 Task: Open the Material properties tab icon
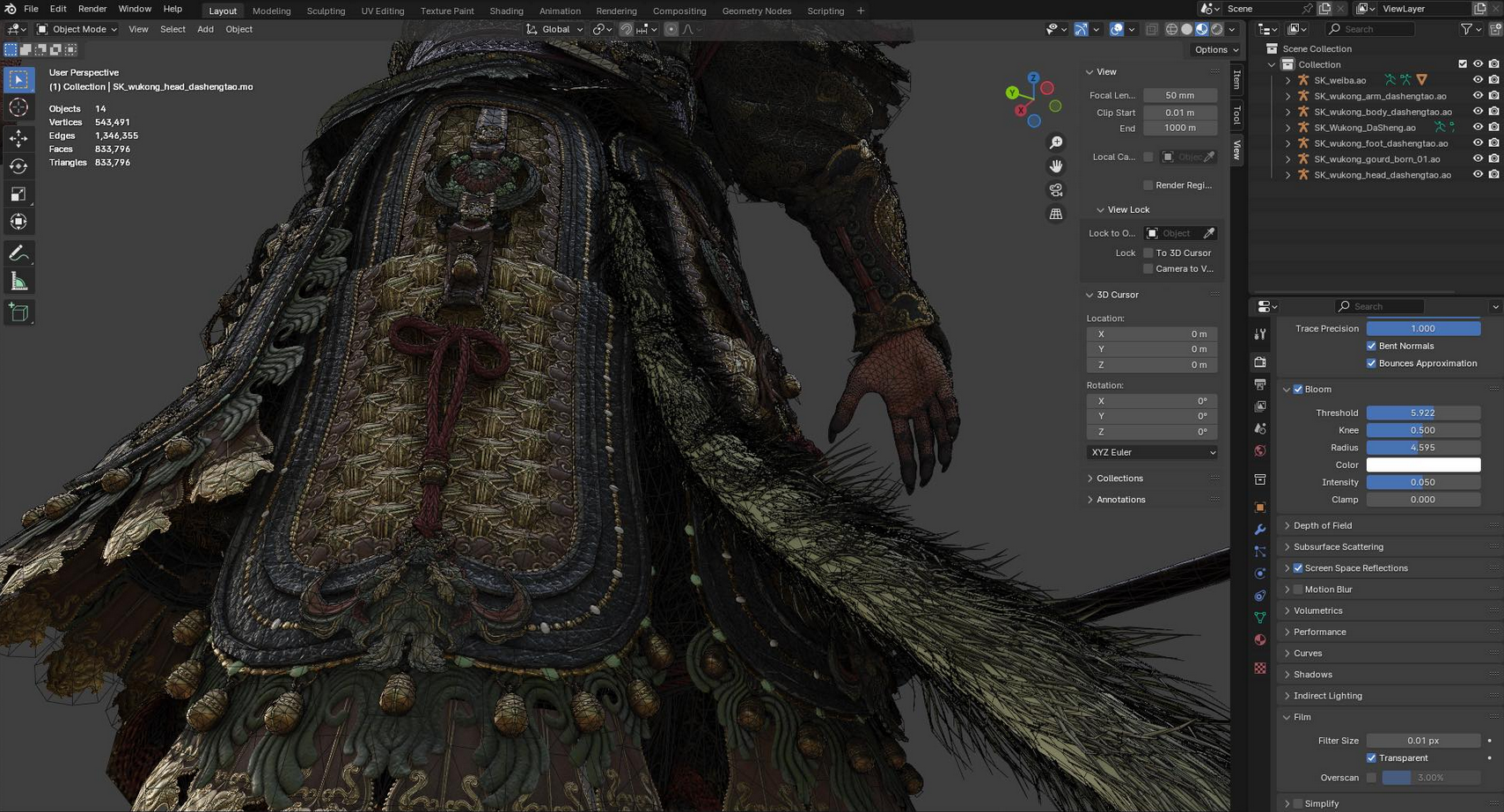point(1260,640)
